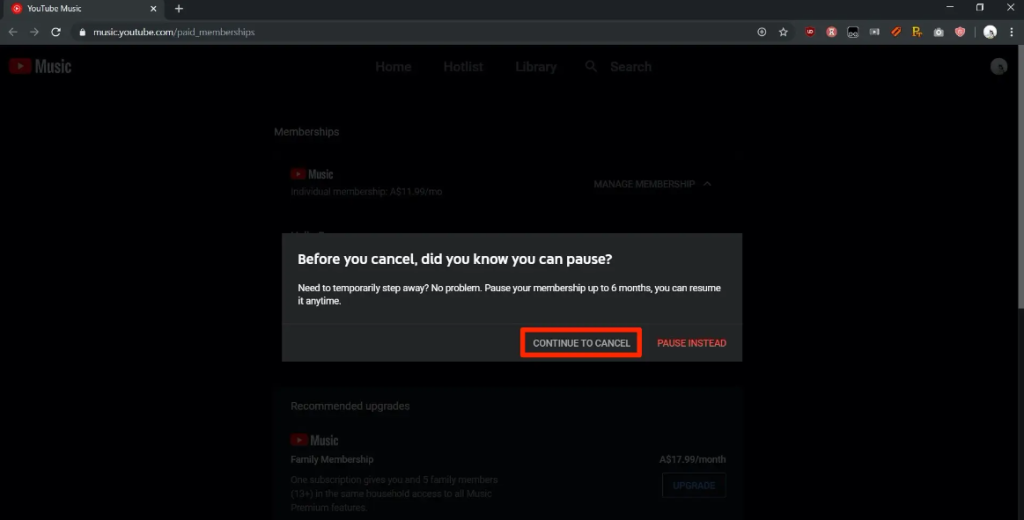Close the YouTube Music tab
1024x520 pixels.
(153, 8)
